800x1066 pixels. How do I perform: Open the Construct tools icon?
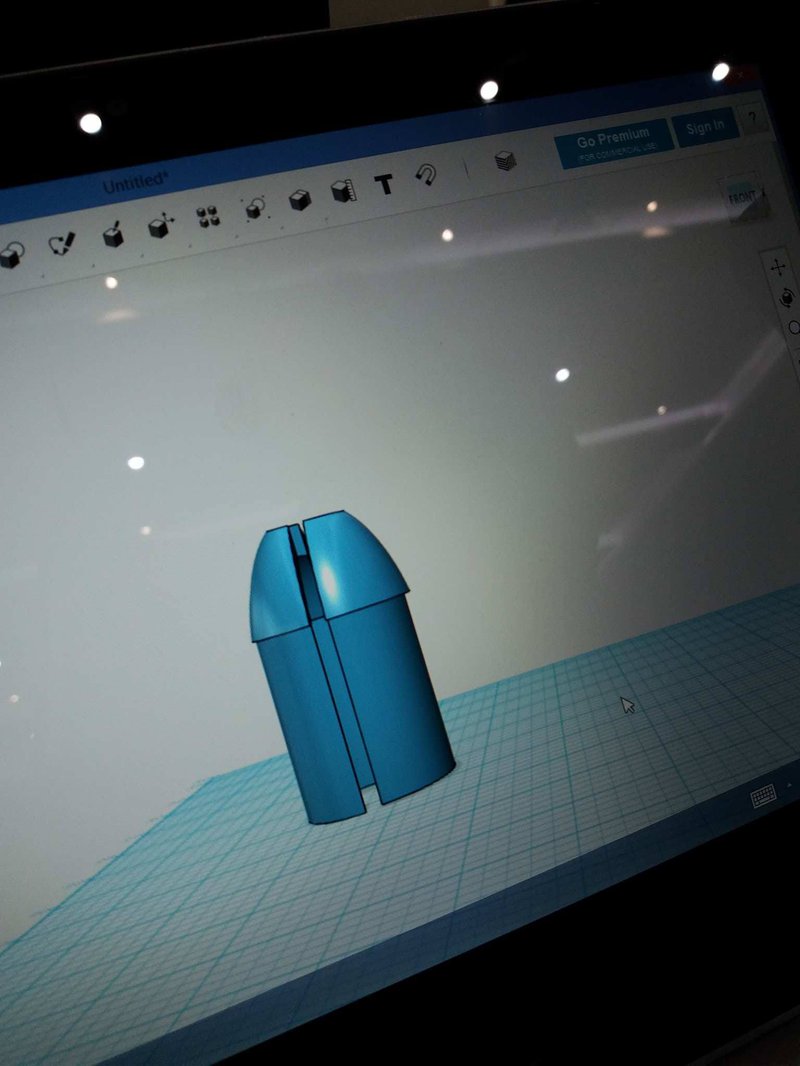(x=113, y=235)
